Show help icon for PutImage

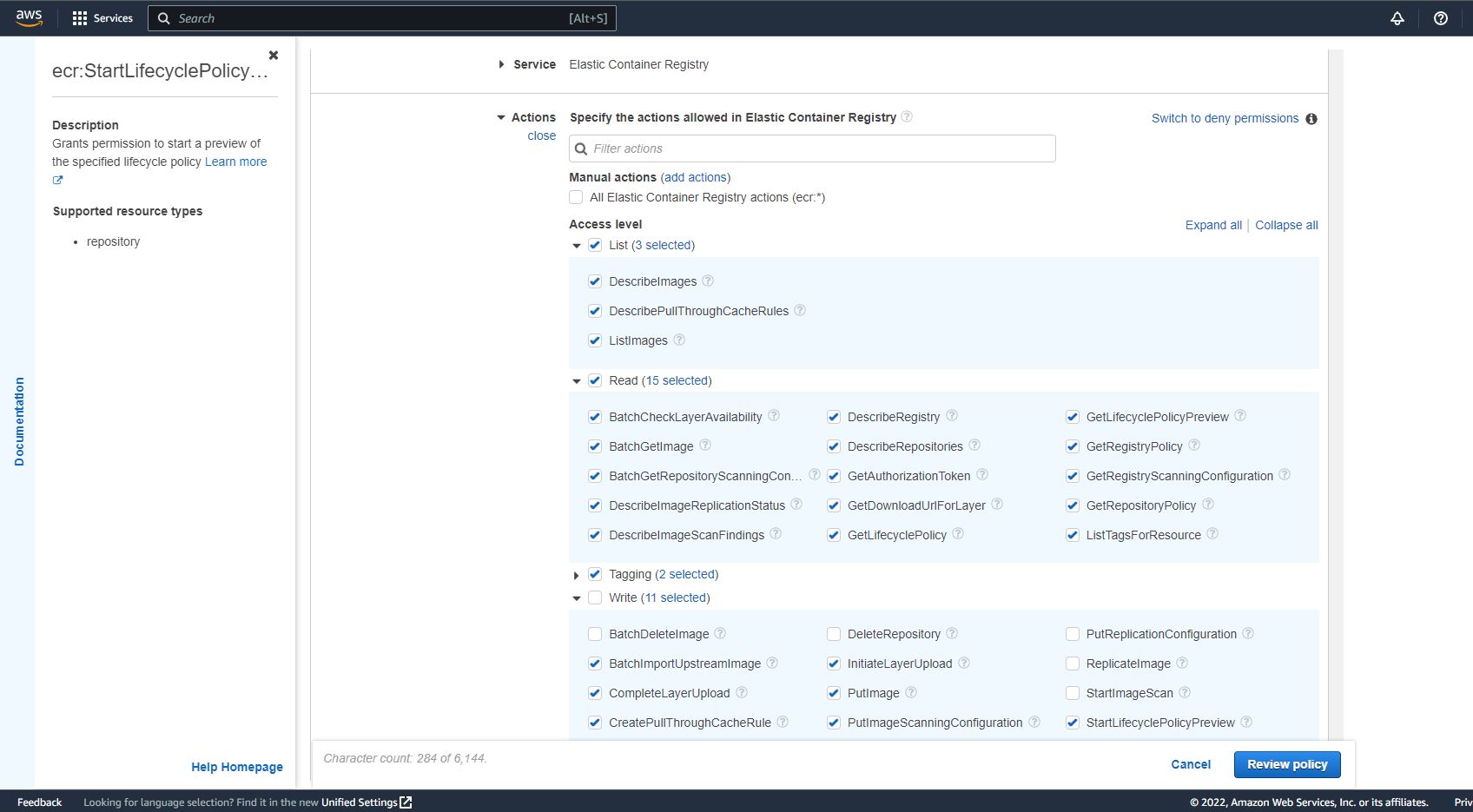(x=911, y=692)
